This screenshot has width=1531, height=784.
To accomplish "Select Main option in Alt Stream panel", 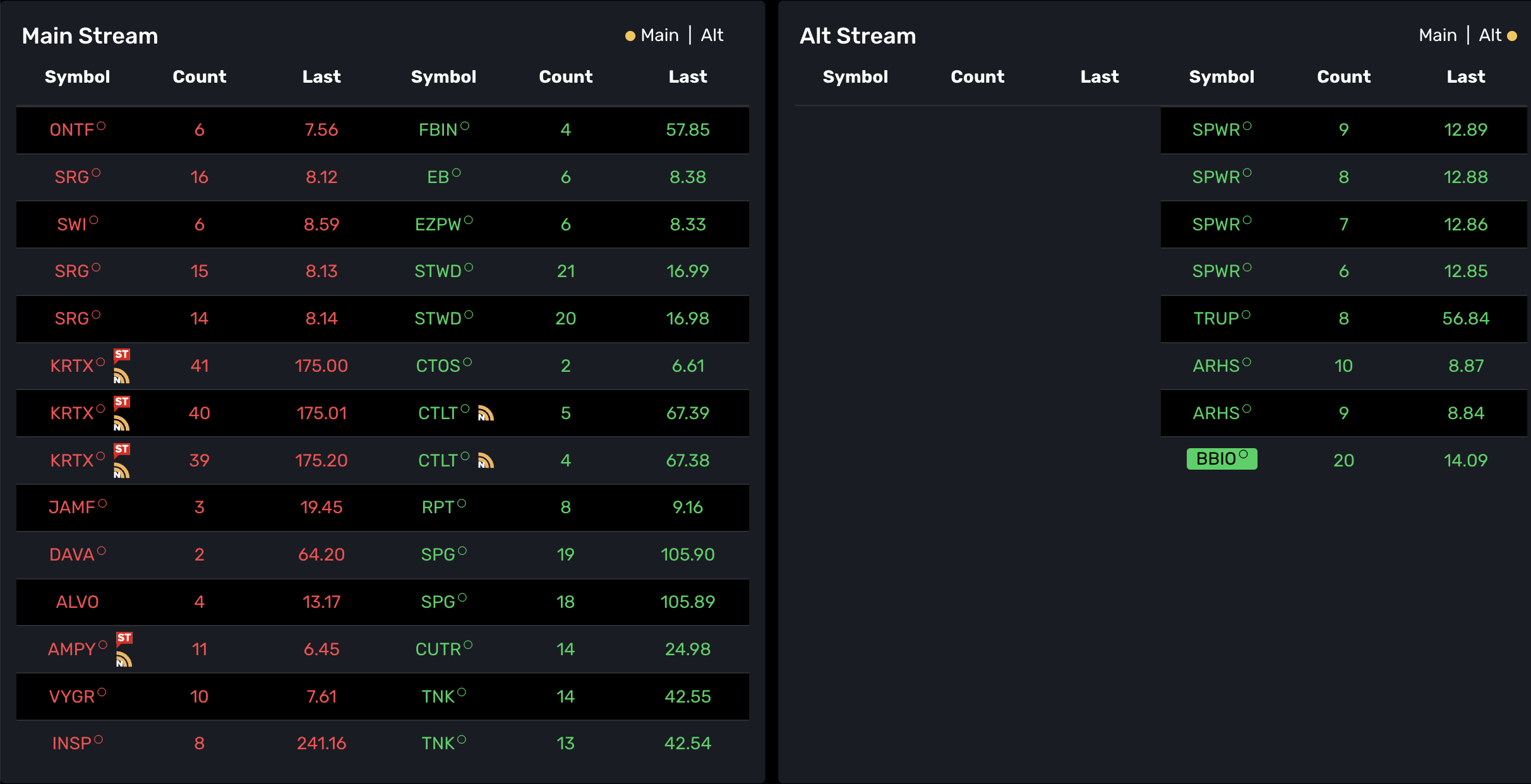I will [1438, 35].
